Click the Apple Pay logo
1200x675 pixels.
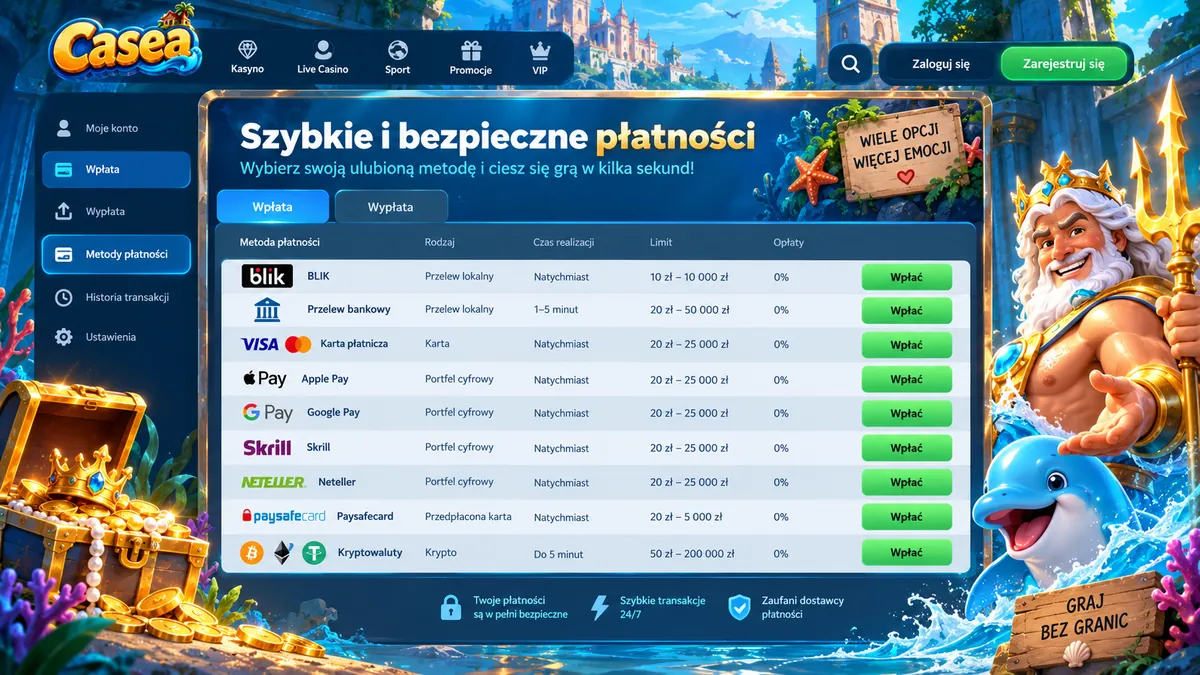tap(265, 378)
